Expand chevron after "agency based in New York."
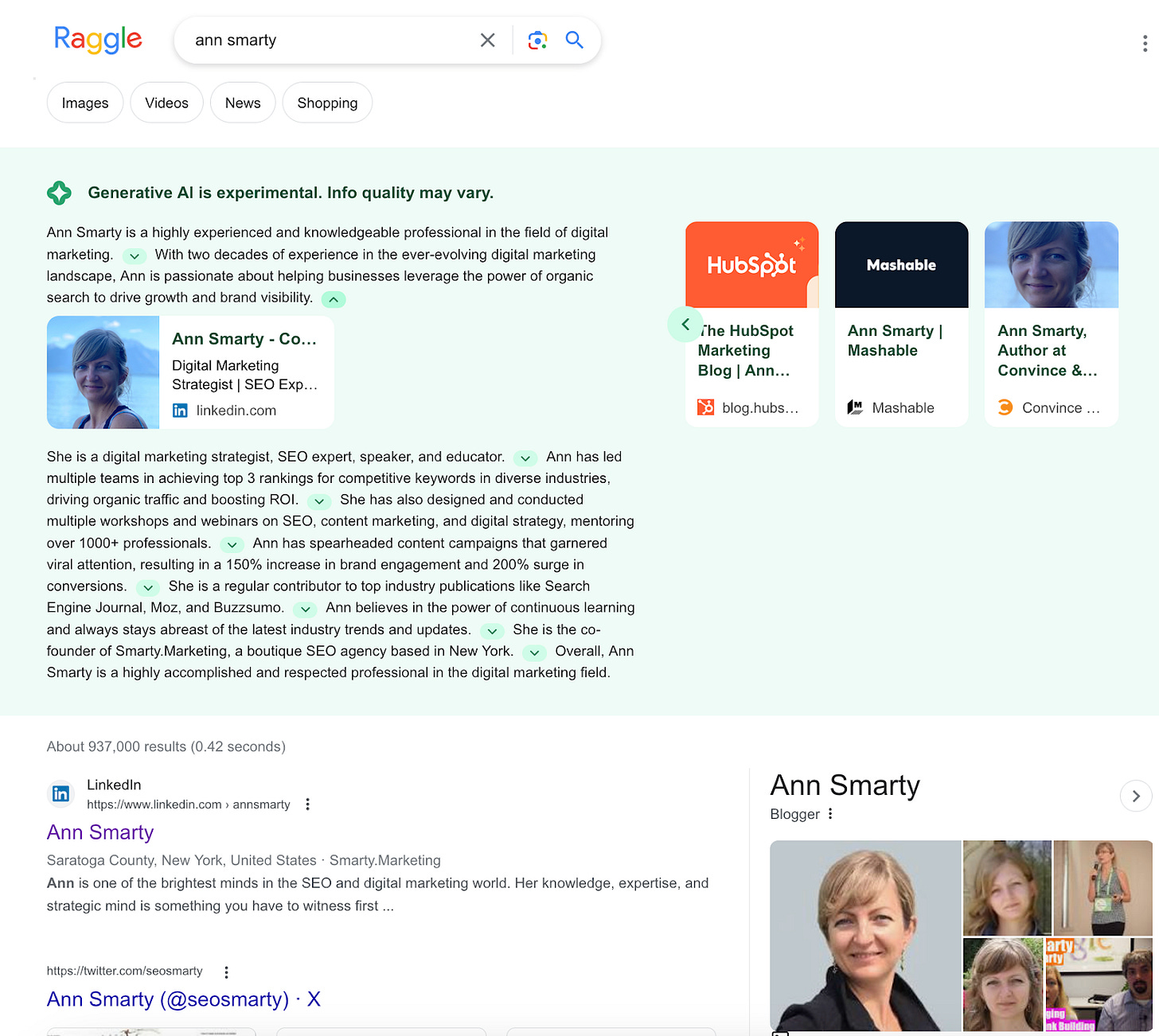Screen dimensions: 1159x1036 535,652
